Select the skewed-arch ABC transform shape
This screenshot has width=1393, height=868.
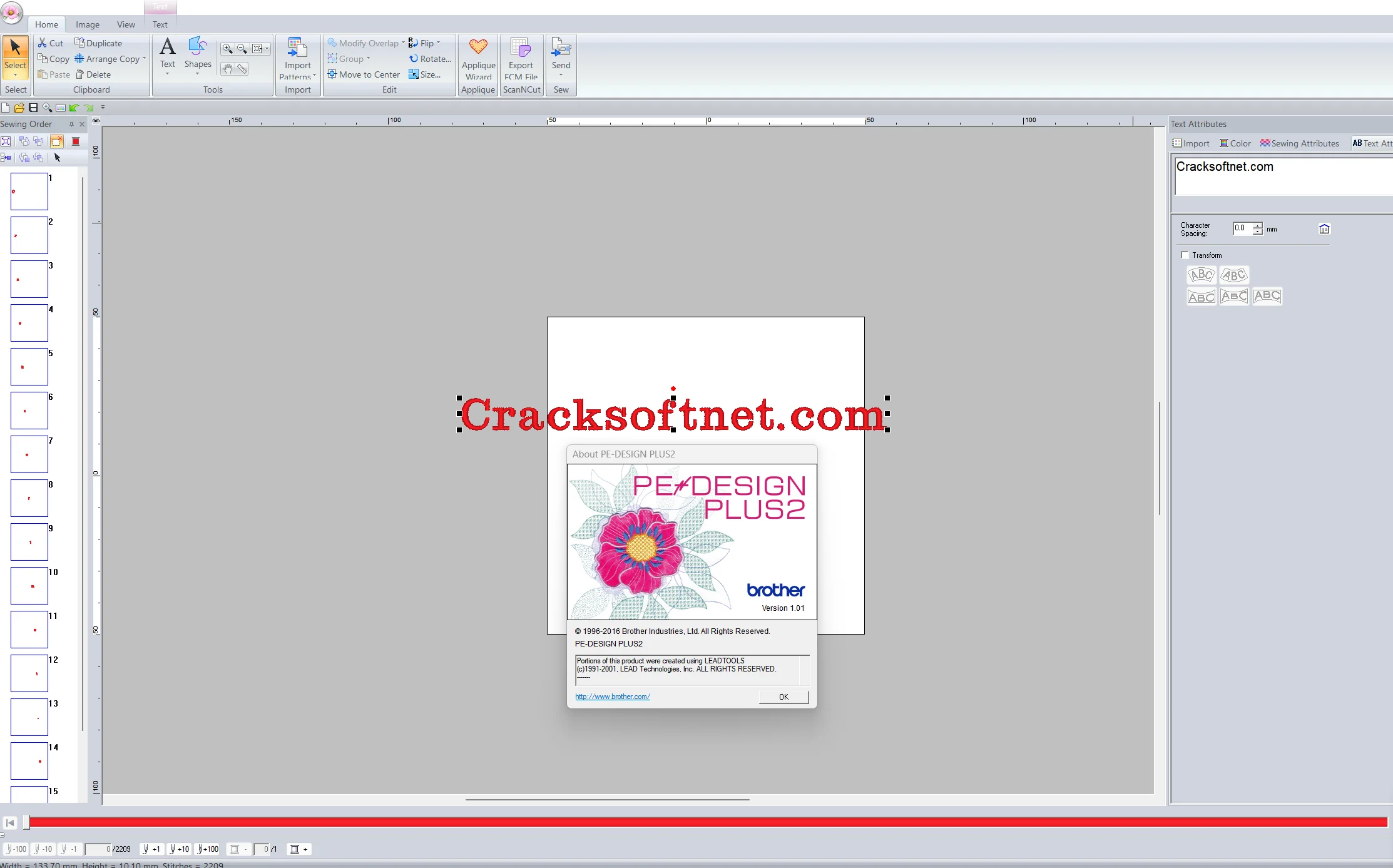[1234, 275]
